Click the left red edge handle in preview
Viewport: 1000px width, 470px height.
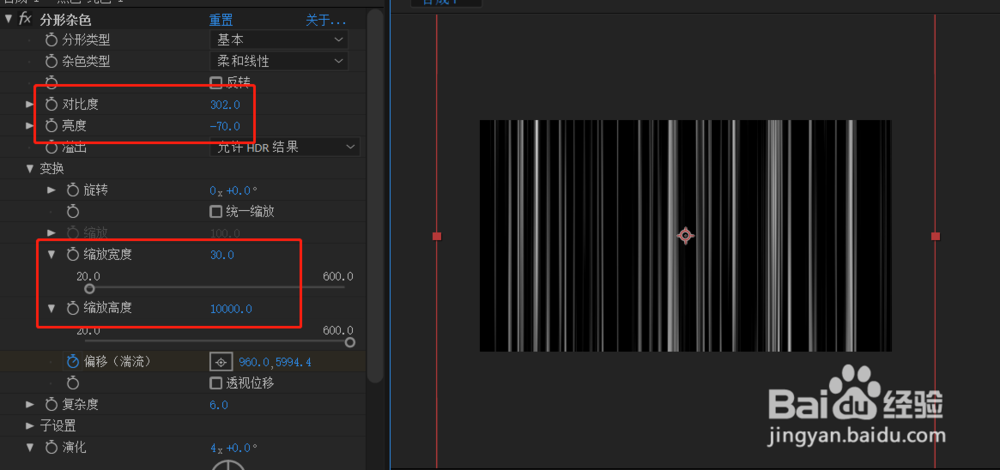click(437, 236)
